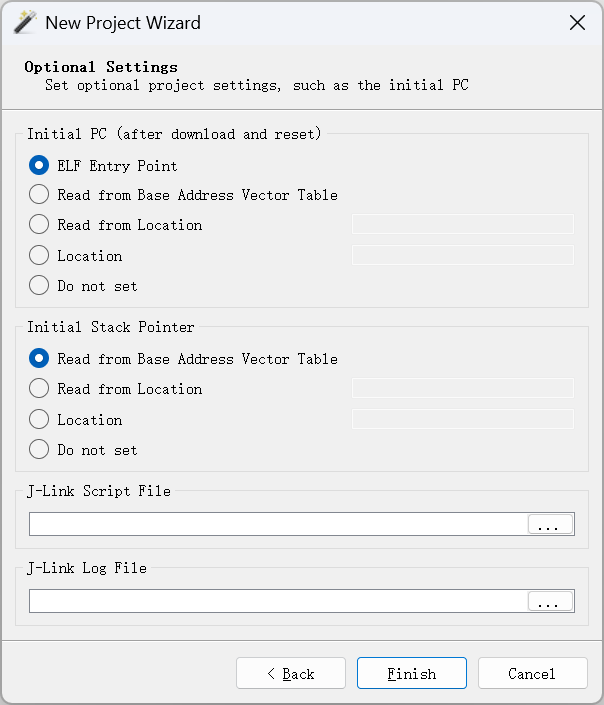This screenshot has width=604, height=705.
Task: Focus the J-Link Log File path field
Action: coord(278,601)
